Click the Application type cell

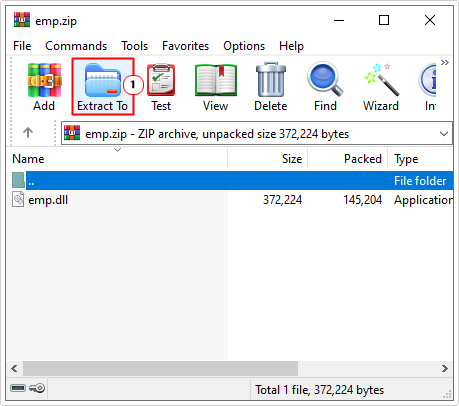(x=423, y=200)
